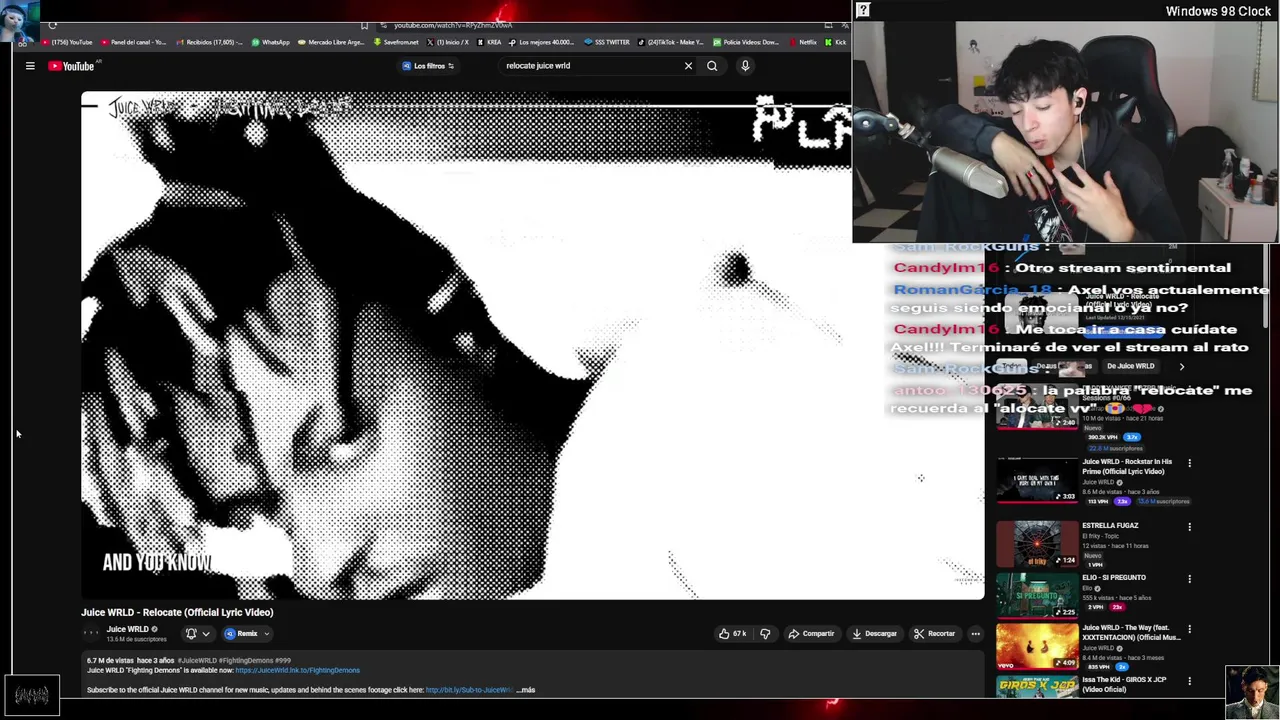Go to the YouTube home logo
This screenshot has height=720, width=1280.
click(x=71, y=66)
